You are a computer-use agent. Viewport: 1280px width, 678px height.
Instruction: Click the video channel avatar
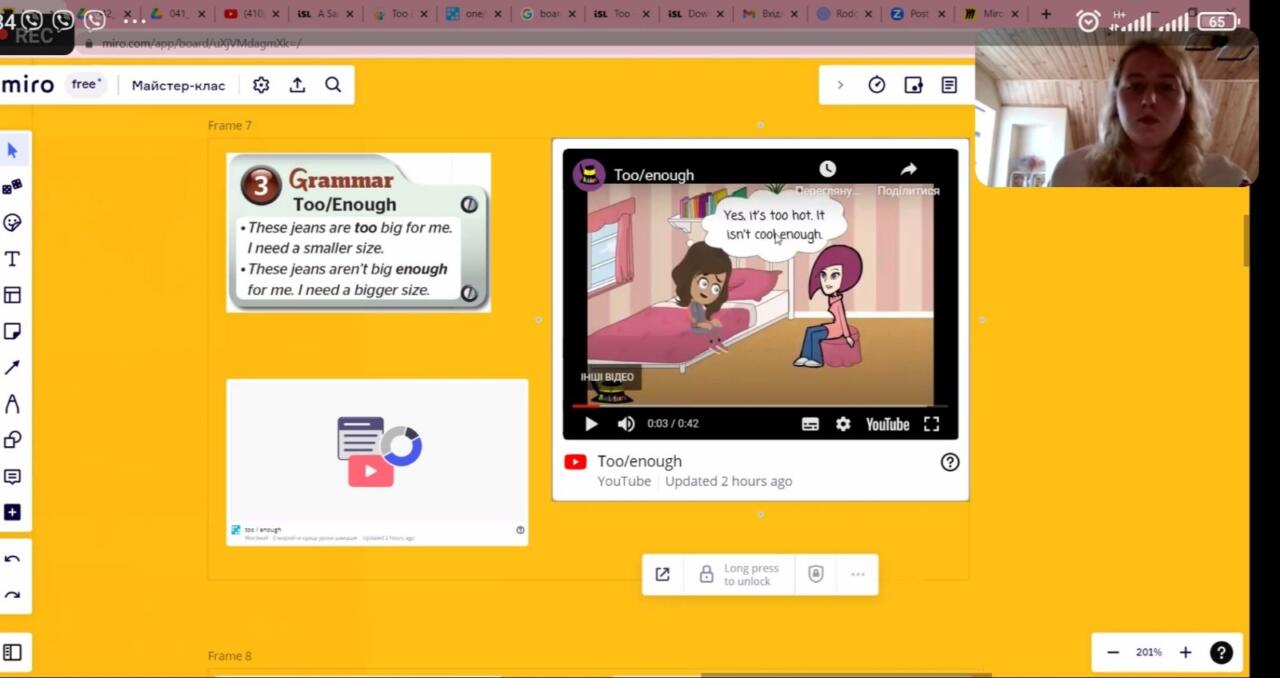(x=589, y=174)
